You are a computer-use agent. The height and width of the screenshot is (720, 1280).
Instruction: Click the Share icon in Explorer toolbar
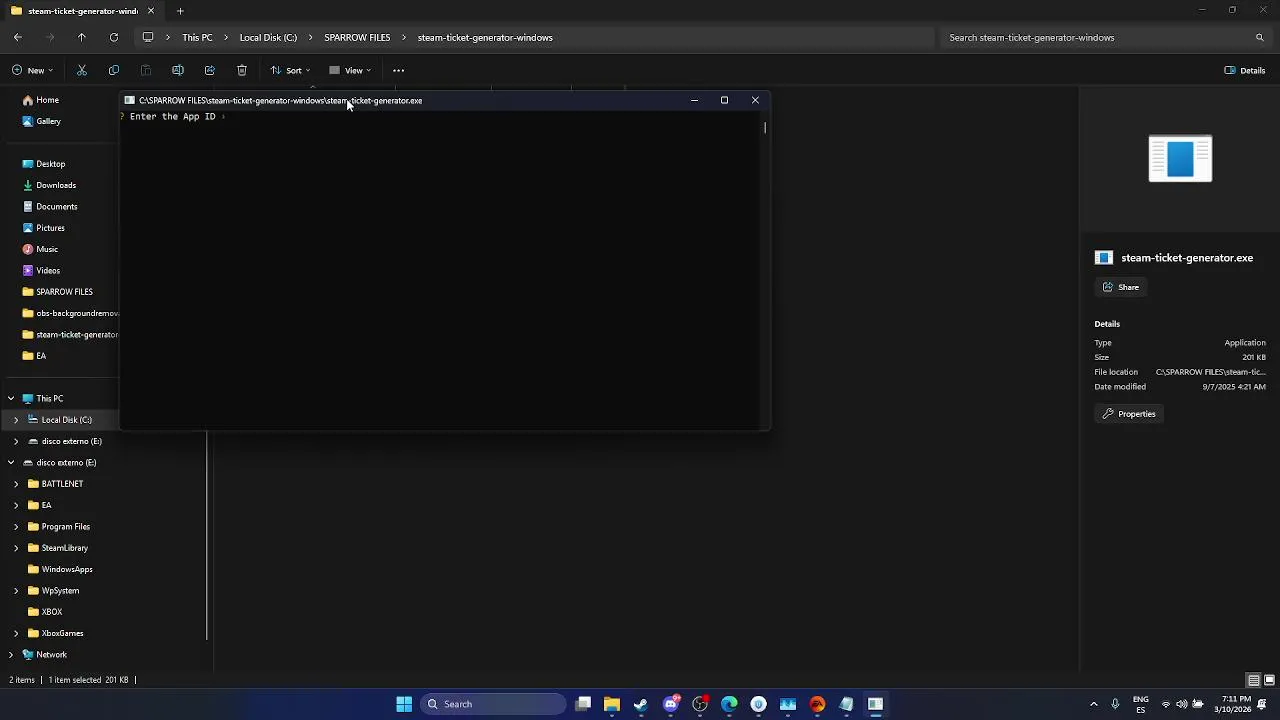(x=210, y=70)
